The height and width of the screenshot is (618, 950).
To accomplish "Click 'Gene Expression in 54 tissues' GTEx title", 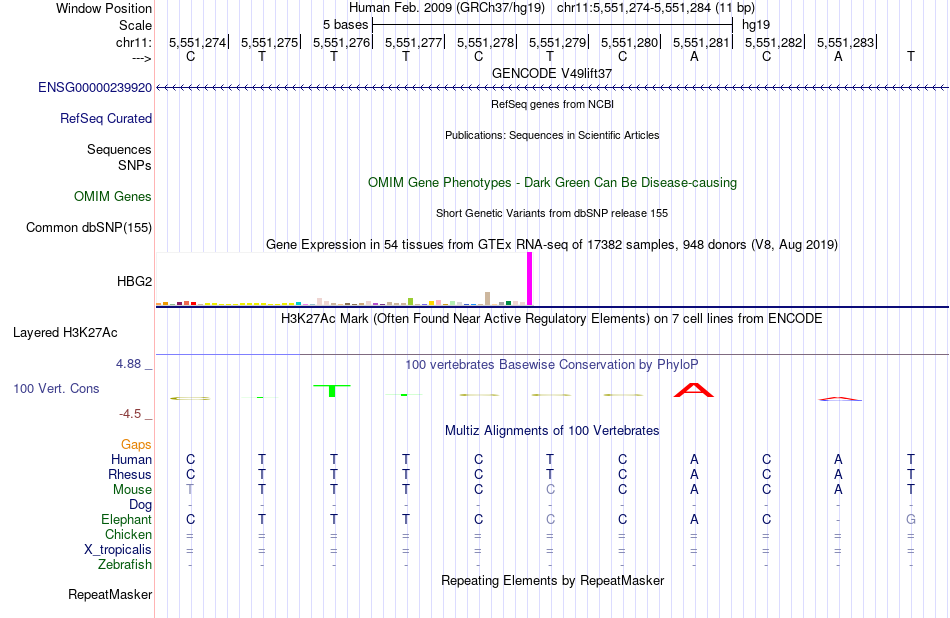I will [552, 244].
